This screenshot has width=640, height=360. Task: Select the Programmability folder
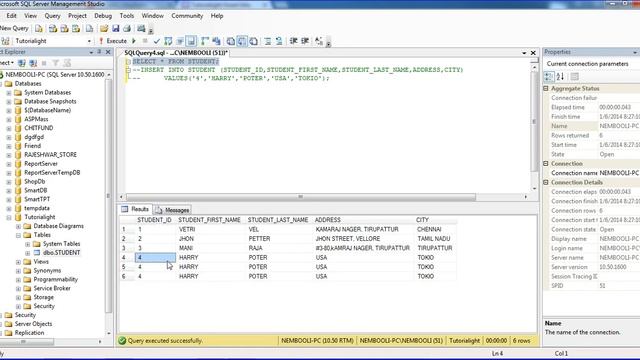[56, 280]
